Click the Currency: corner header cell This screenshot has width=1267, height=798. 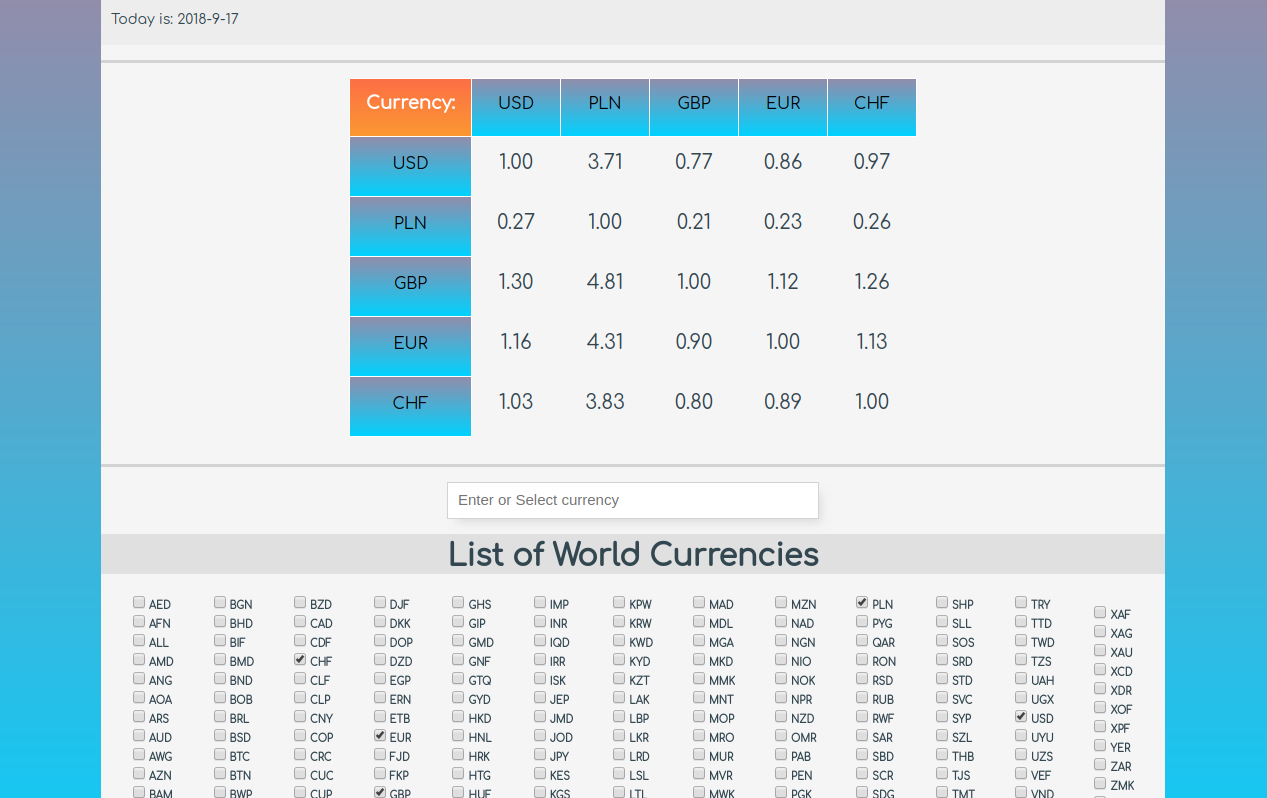410,107
